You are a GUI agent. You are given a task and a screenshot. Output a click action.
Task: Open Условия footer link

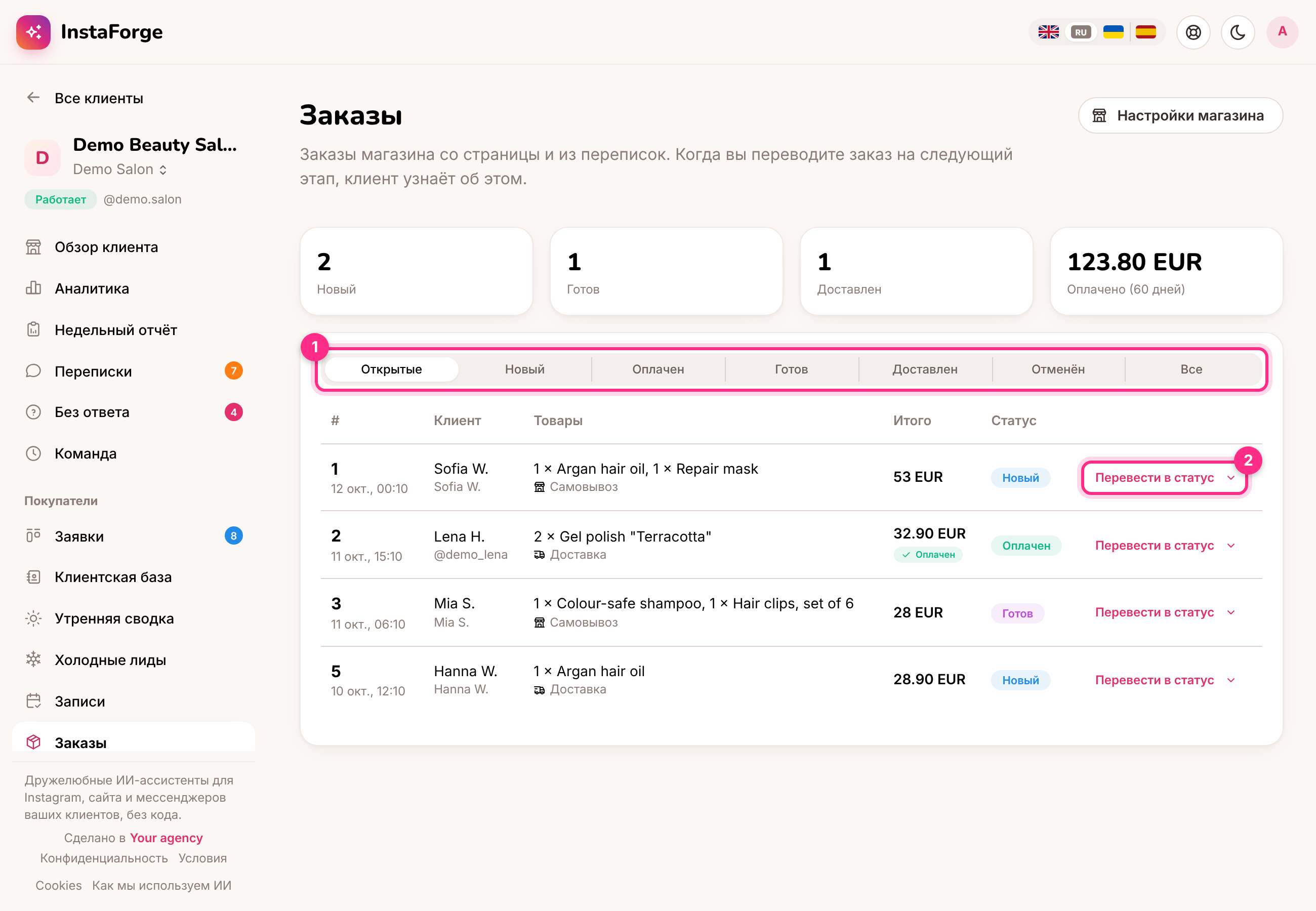[202, 858]
